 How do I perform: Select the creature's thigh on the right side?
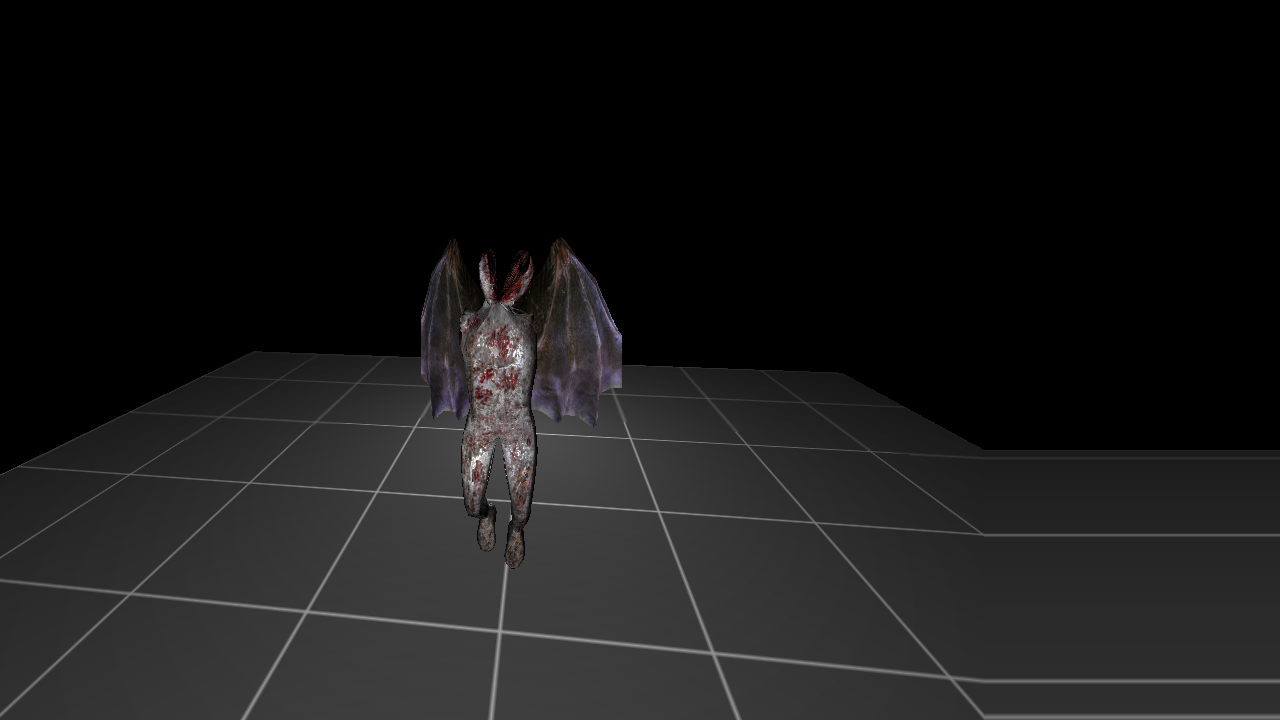520,460
